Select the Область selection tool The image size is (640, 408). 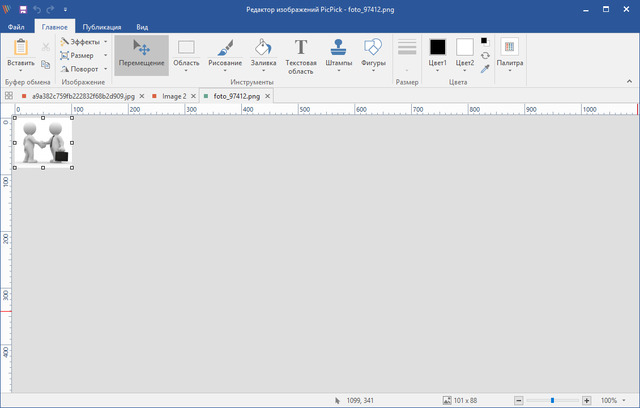point(186,55)
